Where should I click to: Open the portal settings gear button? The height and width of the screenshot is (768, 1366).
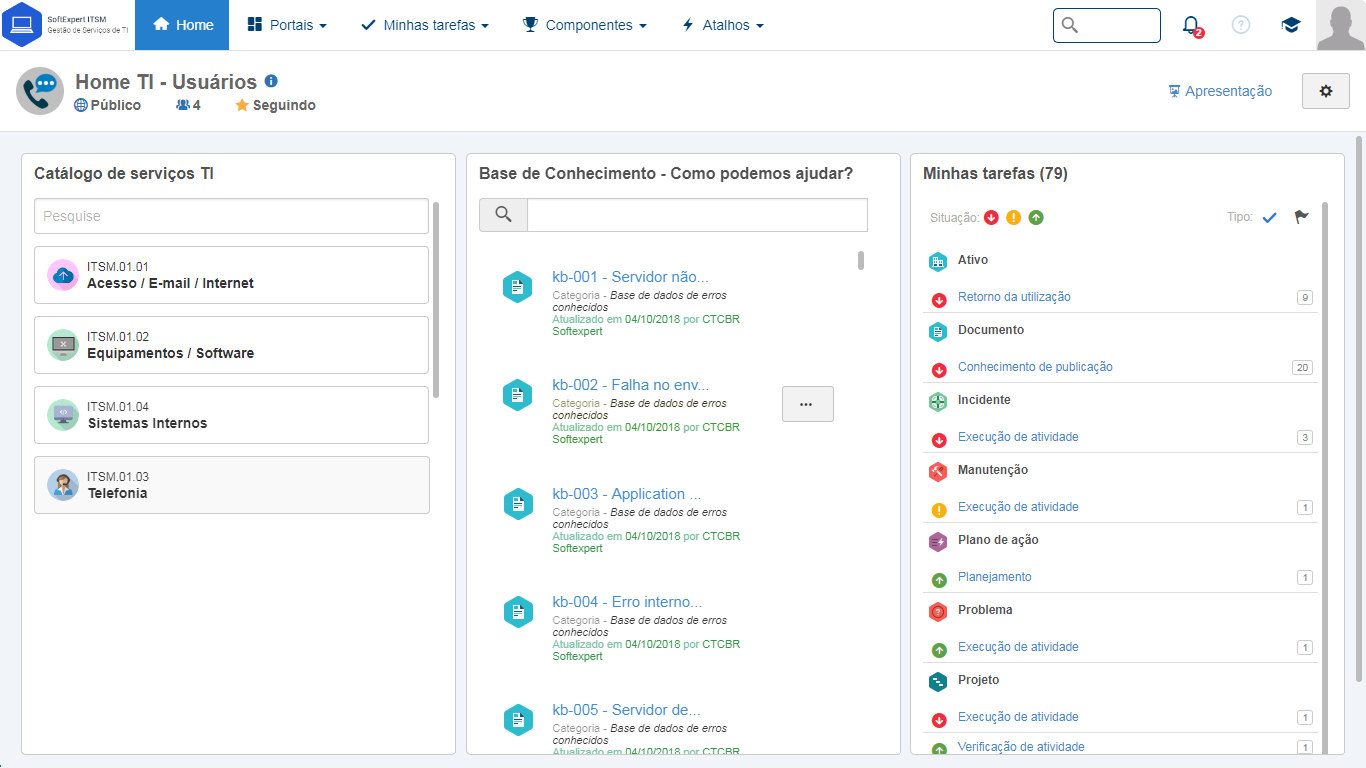[x=1326, y=91]
